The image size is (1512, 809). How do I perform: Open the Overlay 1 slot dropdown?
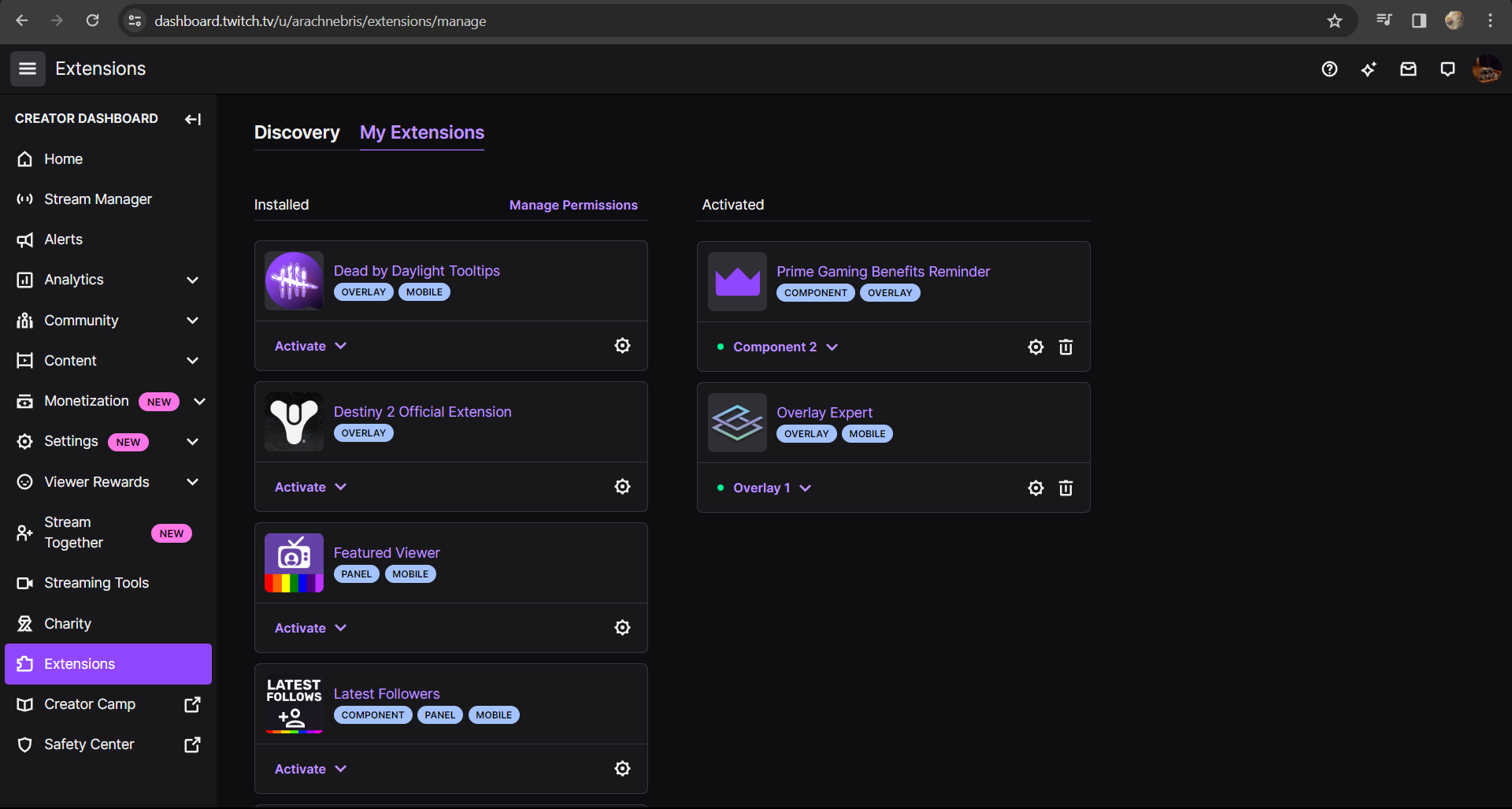tap(772, 488)
